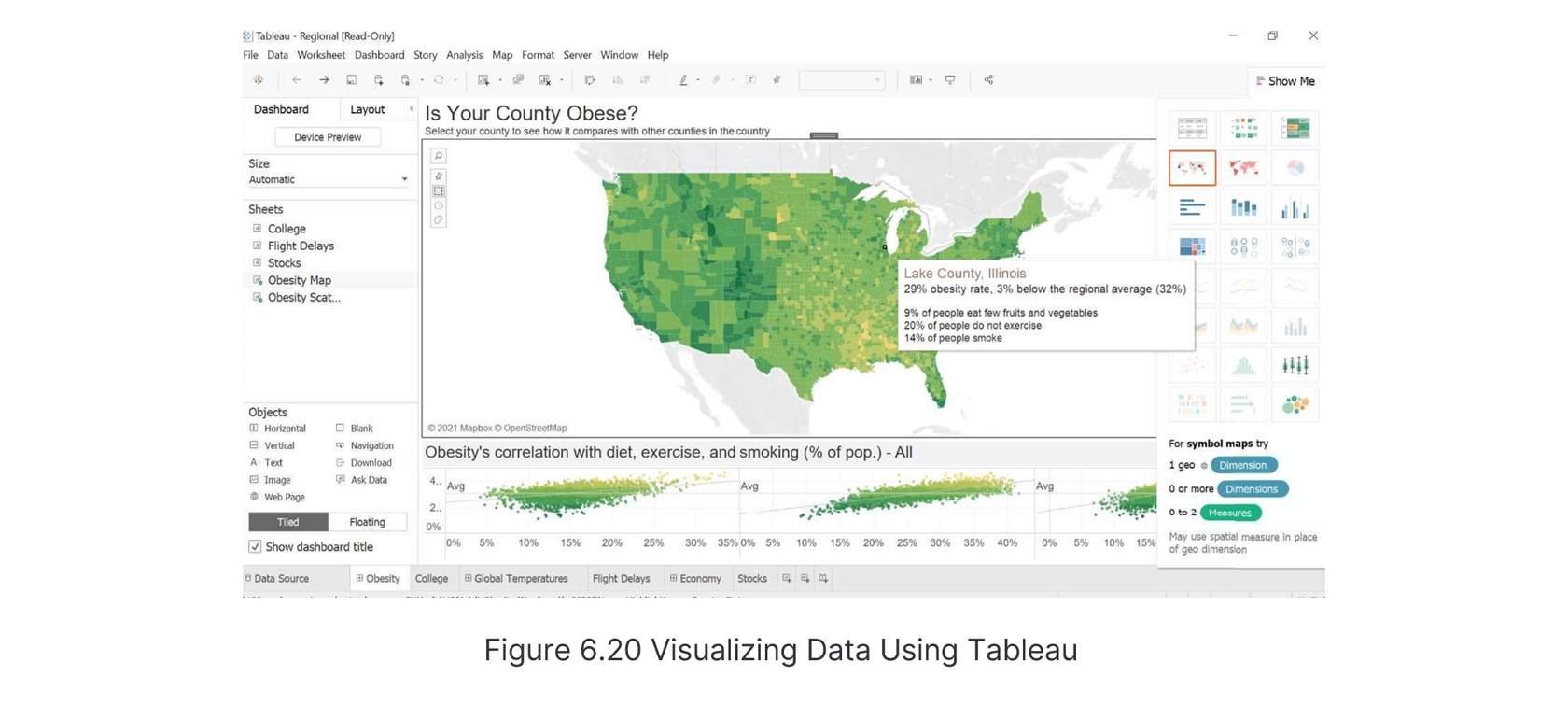Uncheck Show dashboard title checkbox
Image resolution: width=1568 pixels, height=704 pixels.
255,547
